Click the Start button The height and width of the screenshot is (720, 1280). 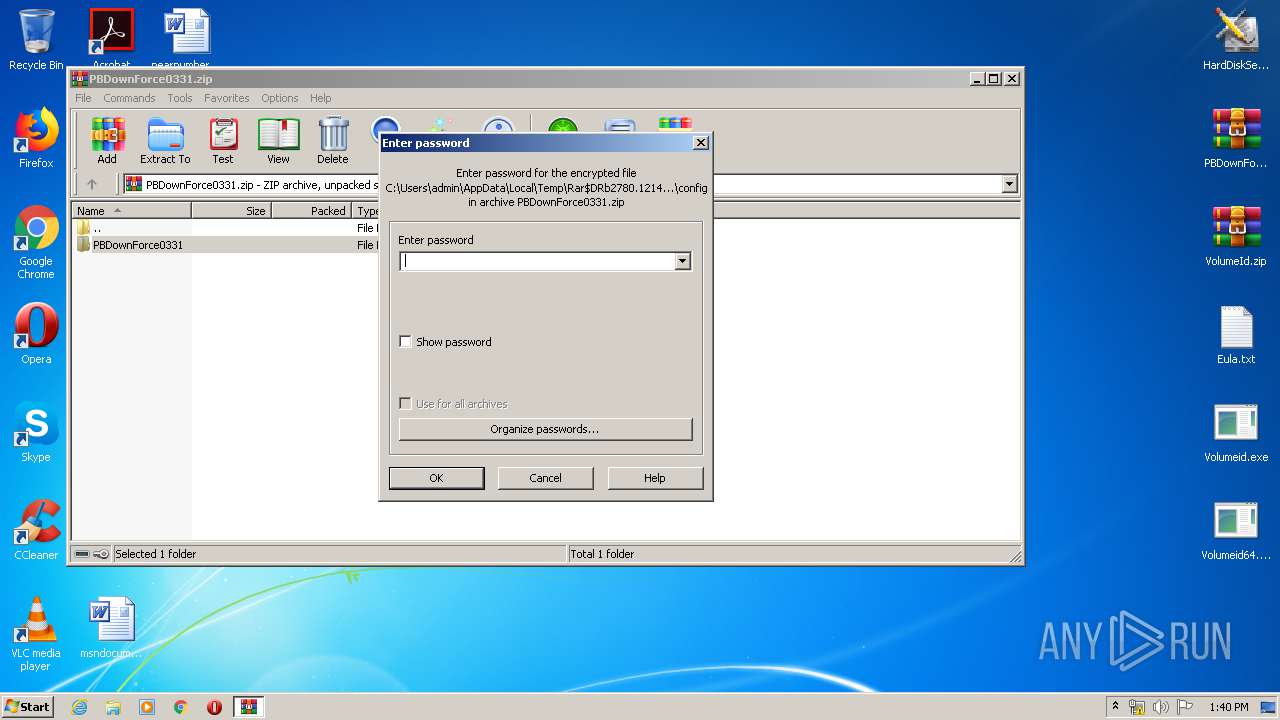pos(28,707)
